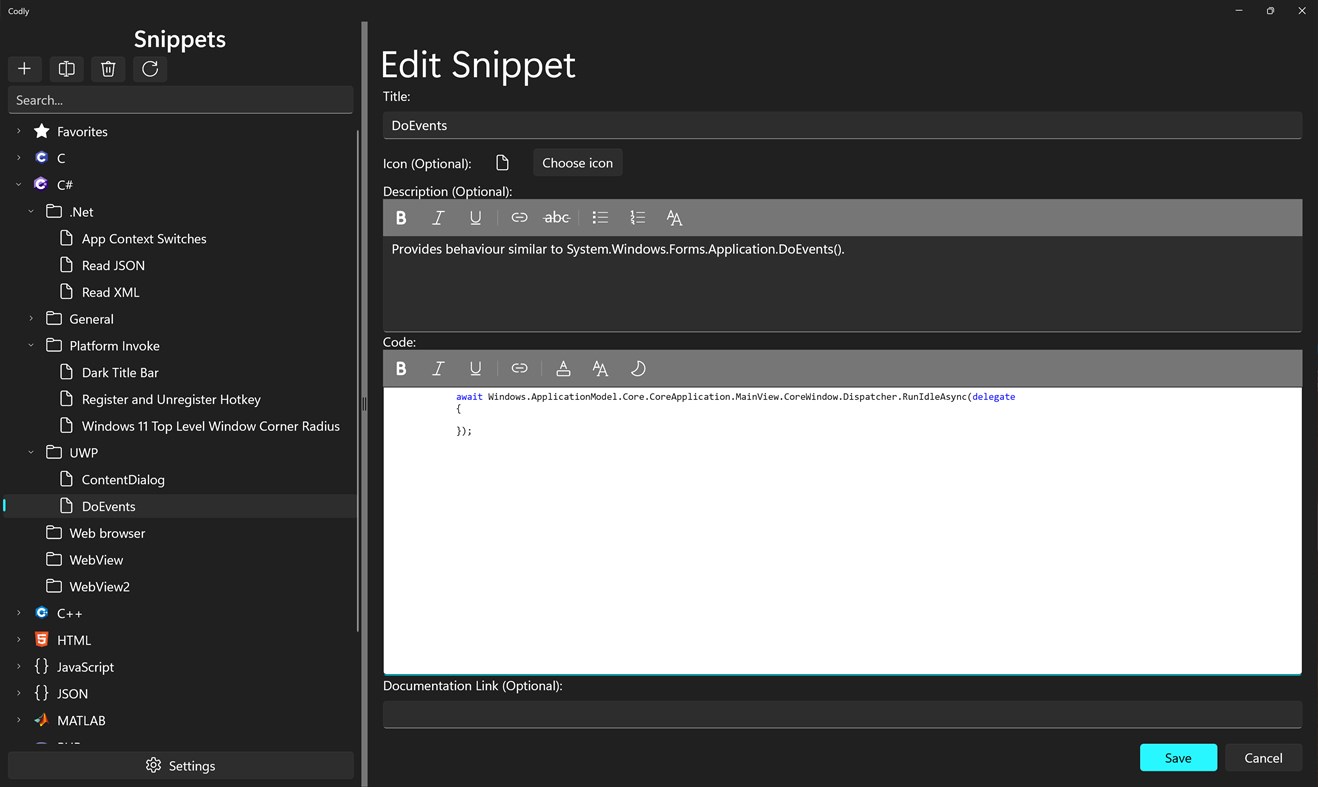
Task: Save the edited snippet
Action: tap(1178, 757)
